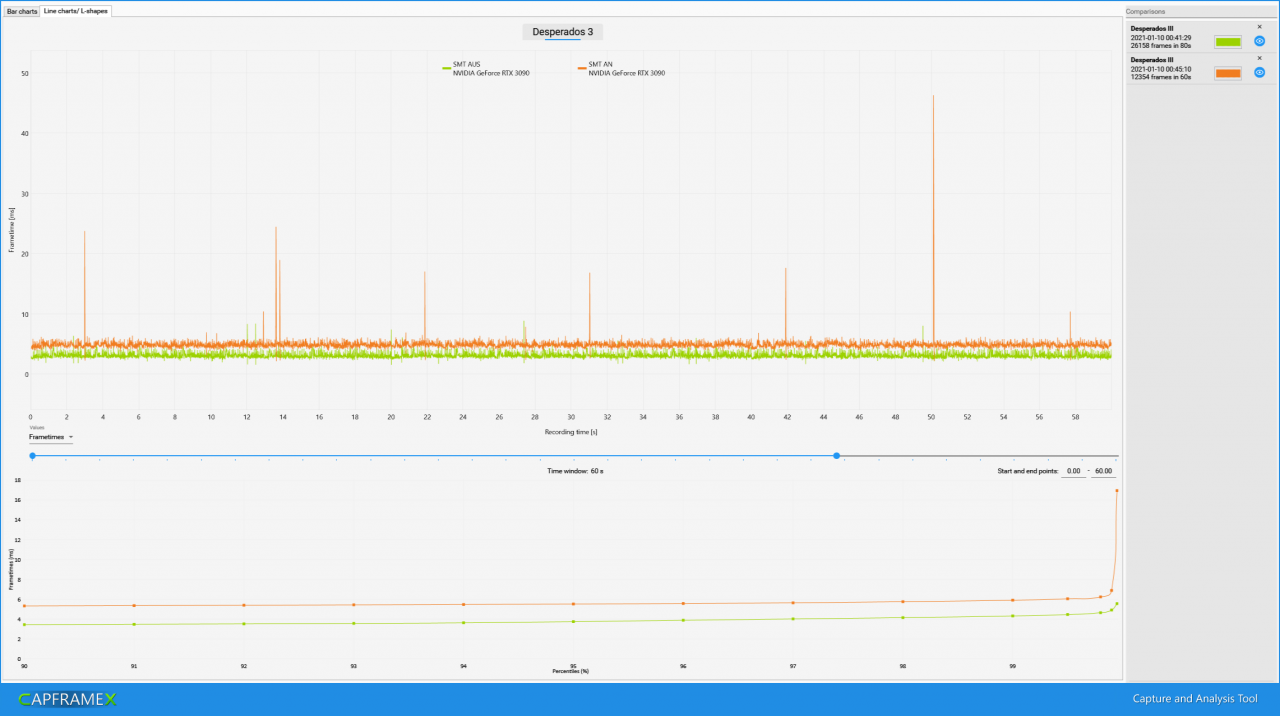Click the left range slider handle
This screenshot has width=1280, height=716.
point(32,456)
